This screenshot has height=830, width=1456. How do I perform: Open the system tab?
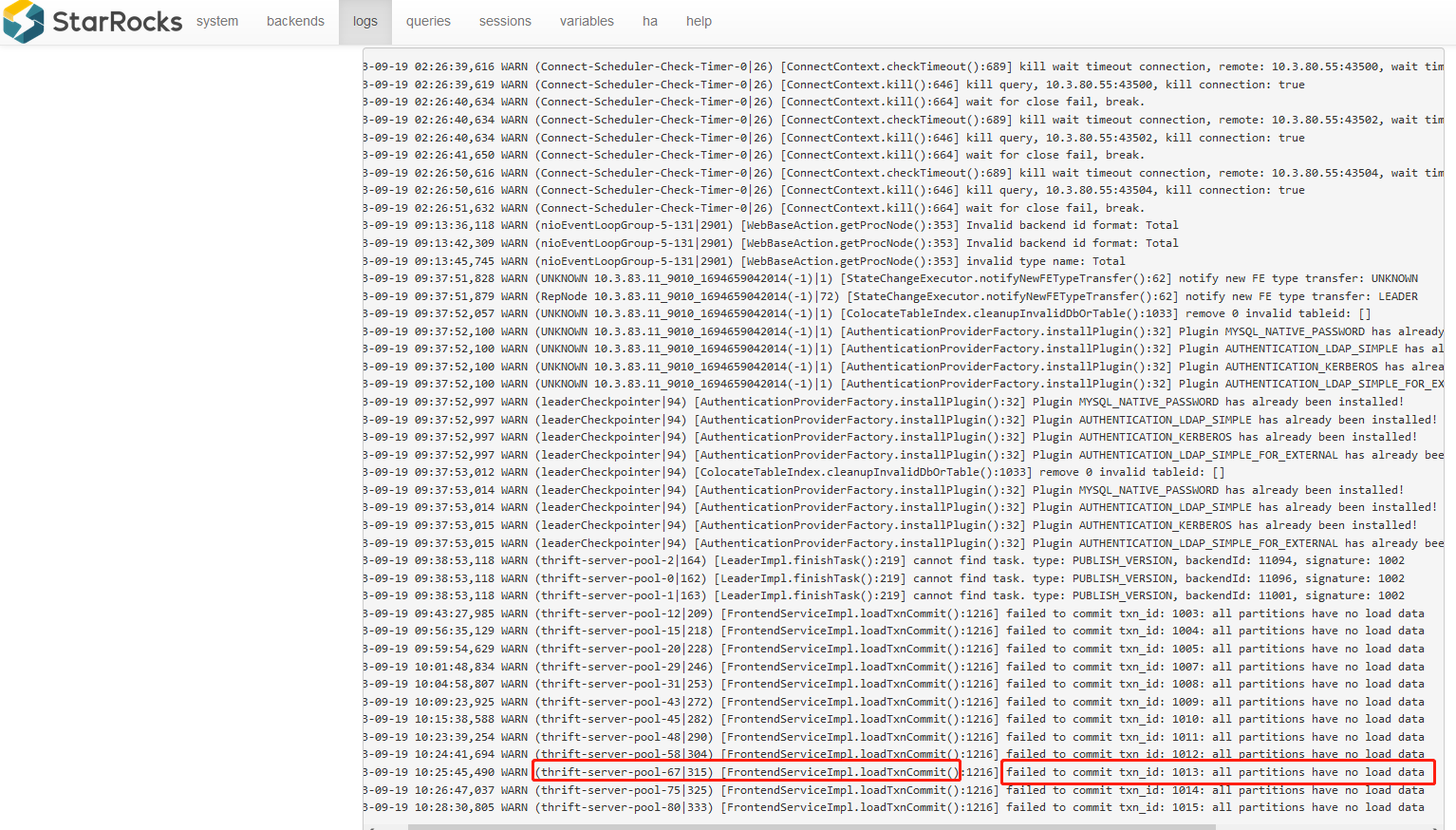[217, 21]
